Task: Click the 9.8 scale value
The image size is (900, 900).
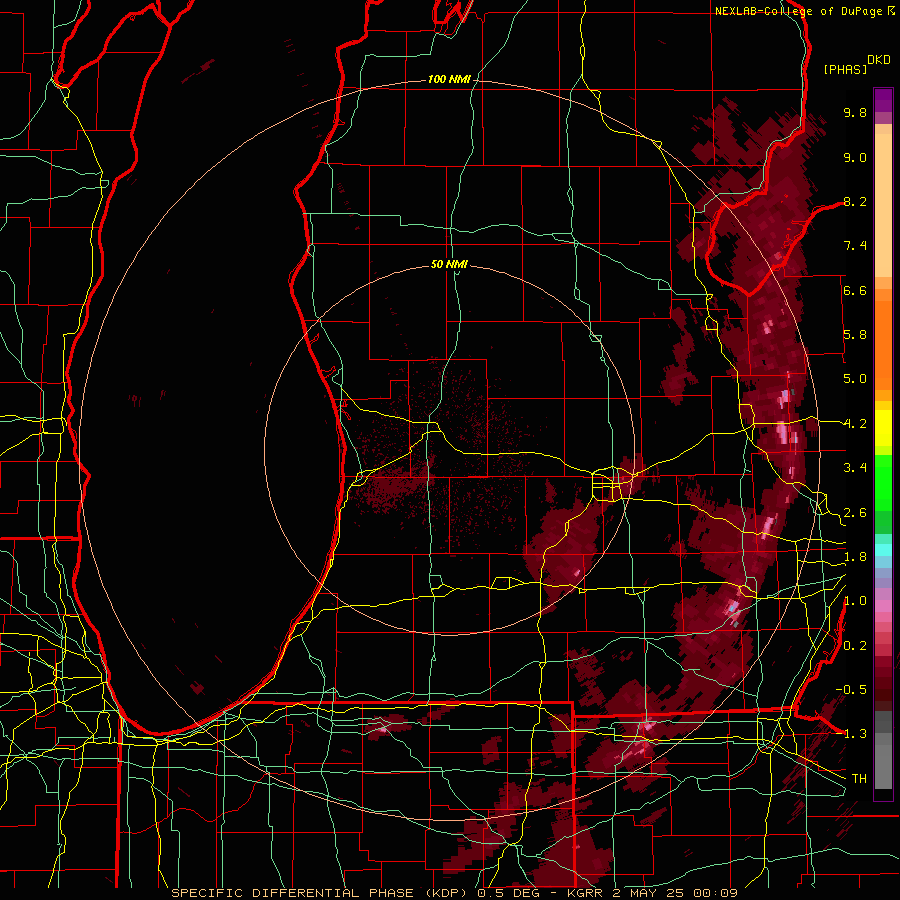Action: click(x=855, y=112)
